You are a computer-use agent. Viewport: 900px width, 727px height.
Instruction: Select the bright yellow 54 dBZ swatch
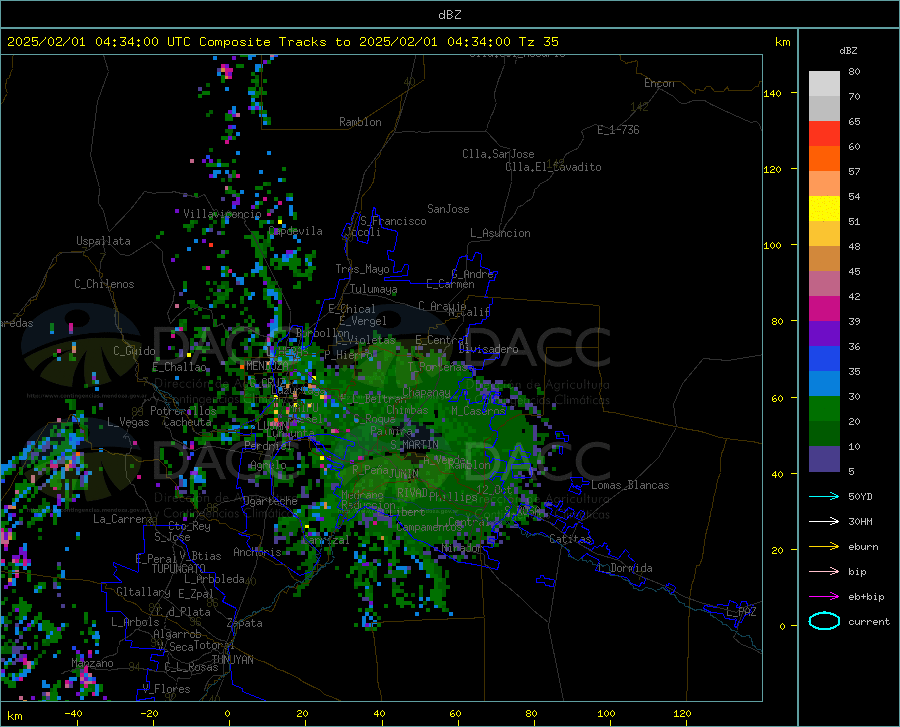[824, 209]
